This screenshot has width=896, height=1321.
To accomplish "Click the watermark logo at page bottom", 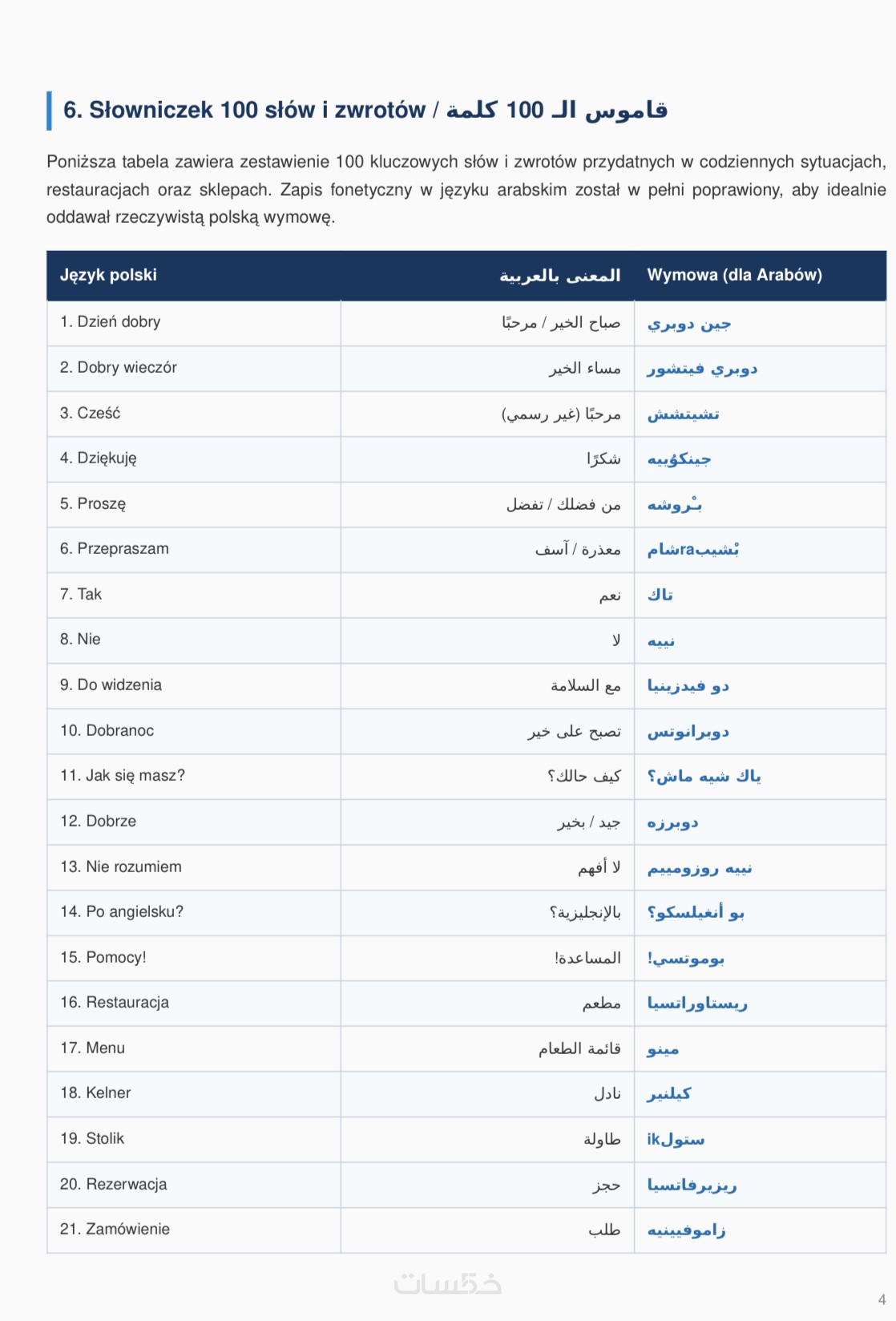I will (447, 1283).
